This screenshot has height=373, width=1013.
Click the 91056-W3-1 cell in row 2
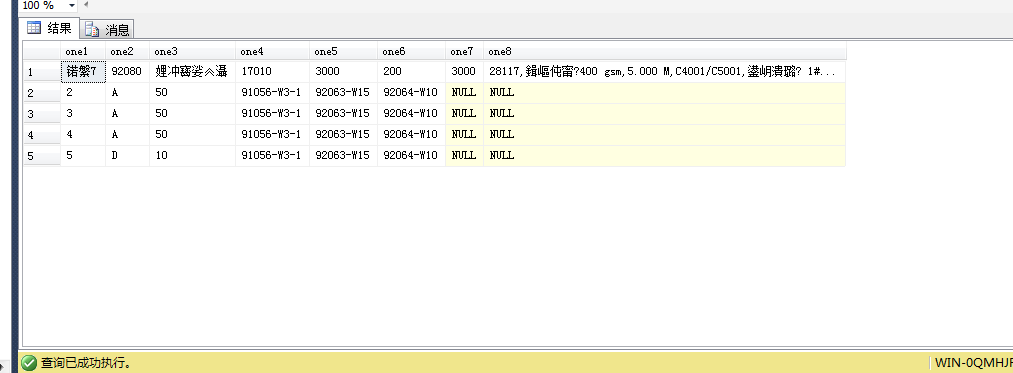[272, 93]
